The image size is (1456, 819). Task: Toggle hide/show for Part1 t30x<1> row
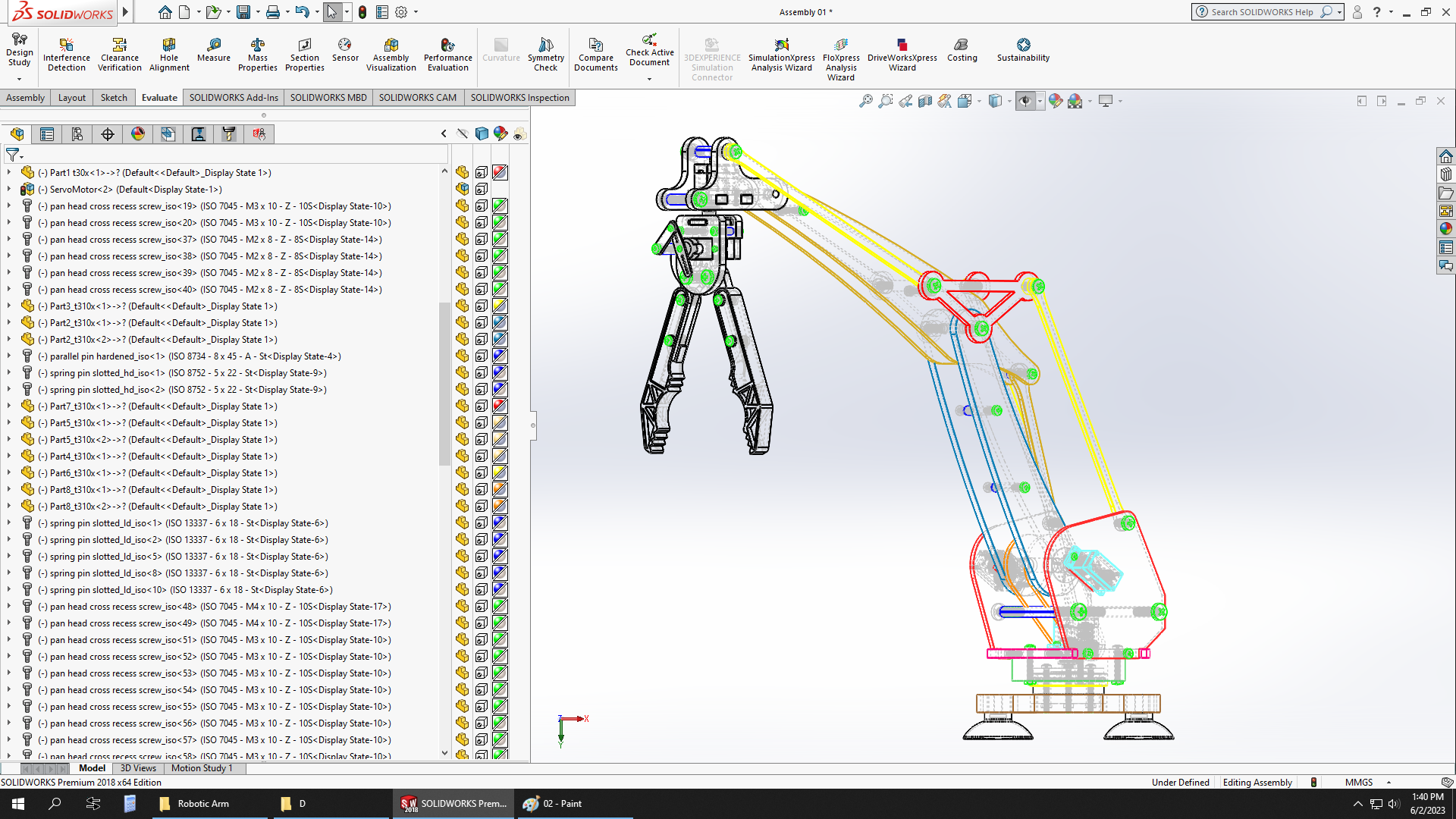click(462, 173)
